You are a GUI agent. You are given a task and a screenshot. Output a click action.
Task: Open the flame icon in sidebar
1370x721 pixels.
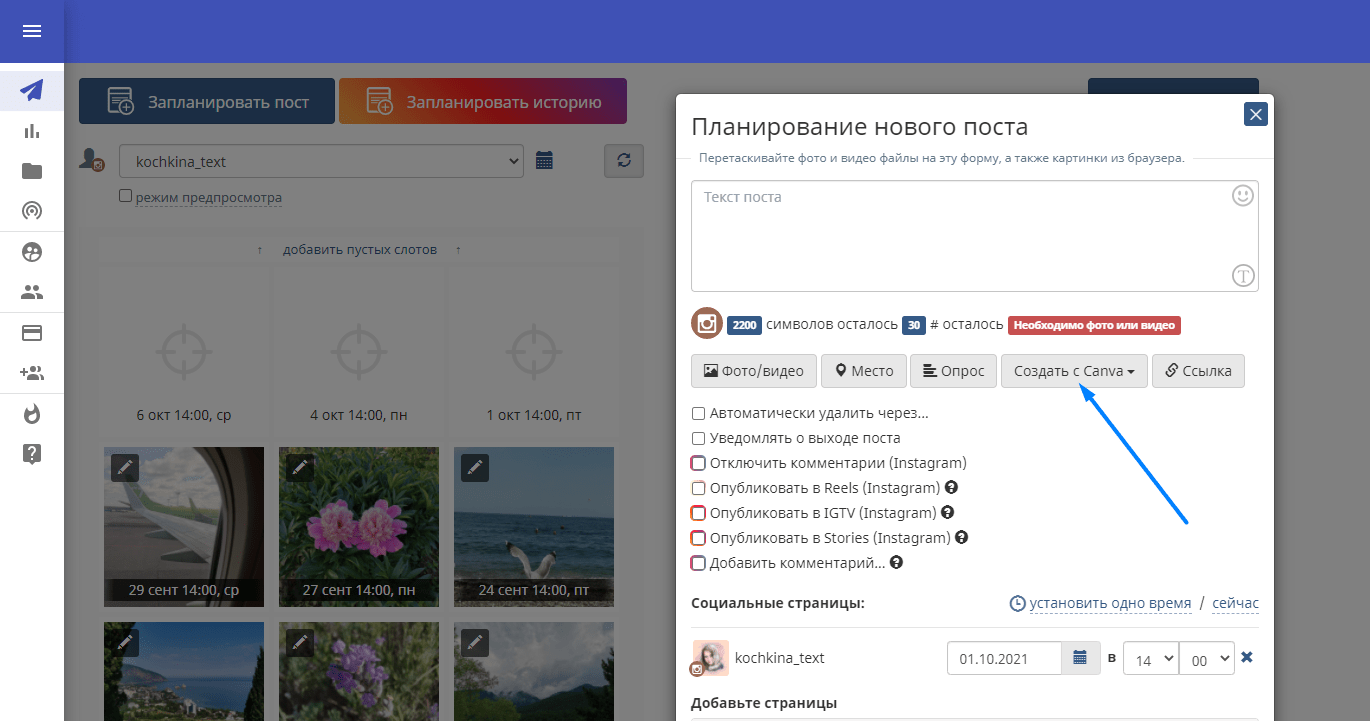pyautogui.click(x=32, y=414)
